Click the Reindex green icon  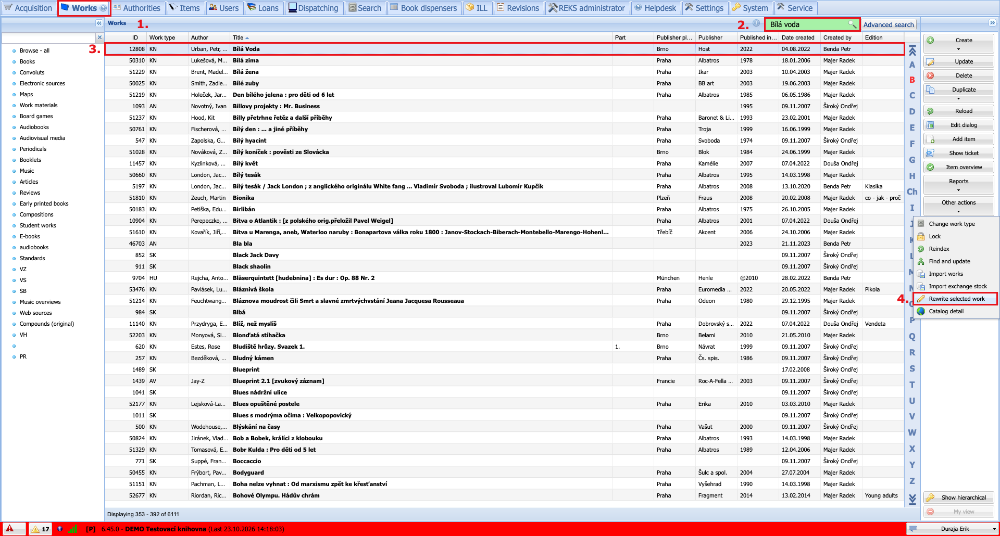pyautogui.click(x=920, y=249)
